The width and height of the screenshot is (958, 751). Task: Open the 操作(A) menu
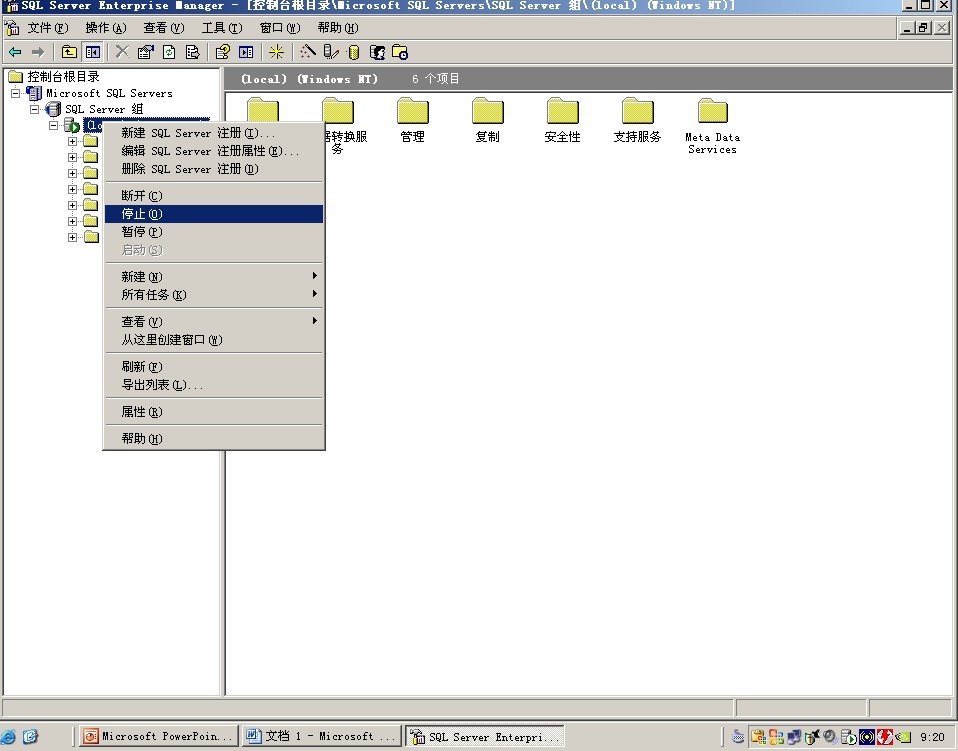click(x=106, y=28)
